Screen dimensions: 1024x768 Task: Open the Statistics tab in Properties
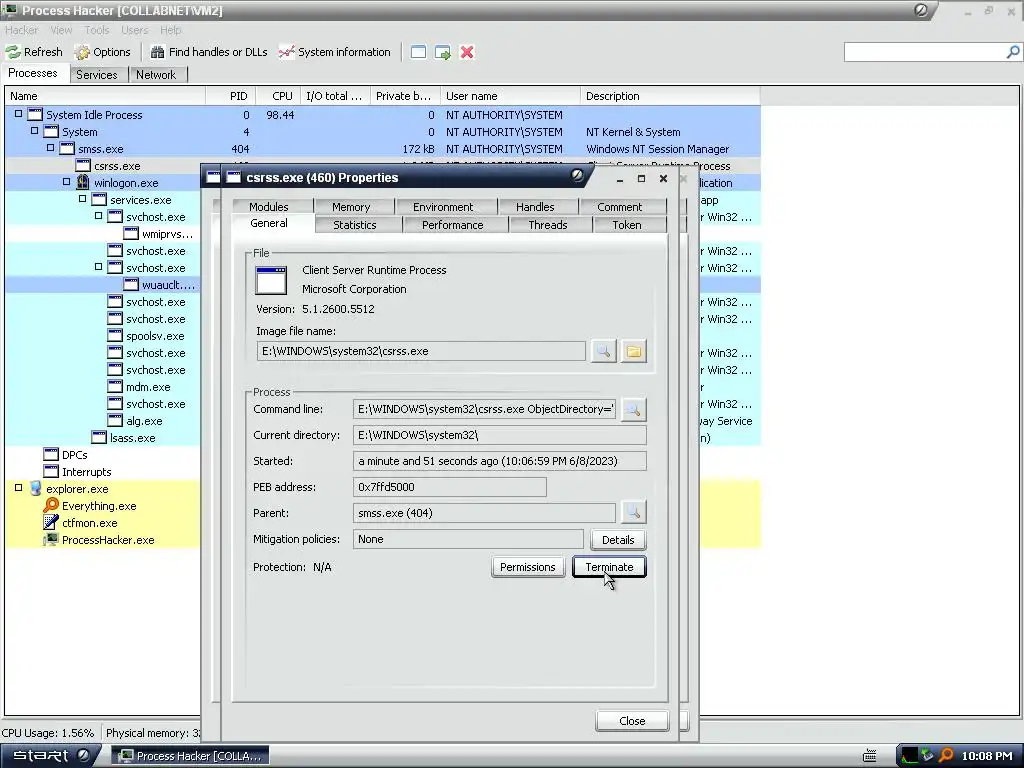[355, 225]
